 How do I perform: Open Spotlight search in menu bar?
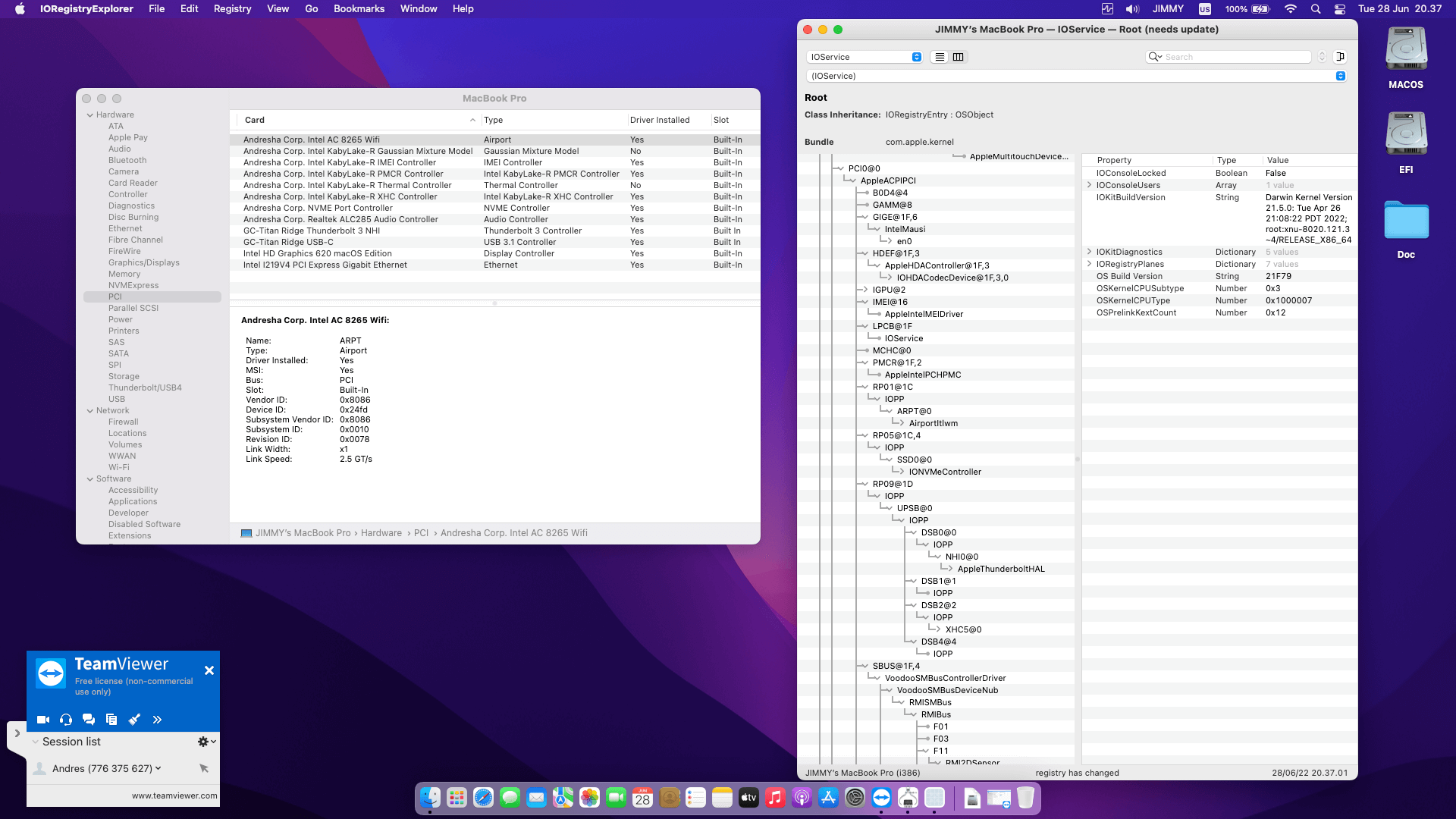pyautogui.click(x=1316, y=9)
